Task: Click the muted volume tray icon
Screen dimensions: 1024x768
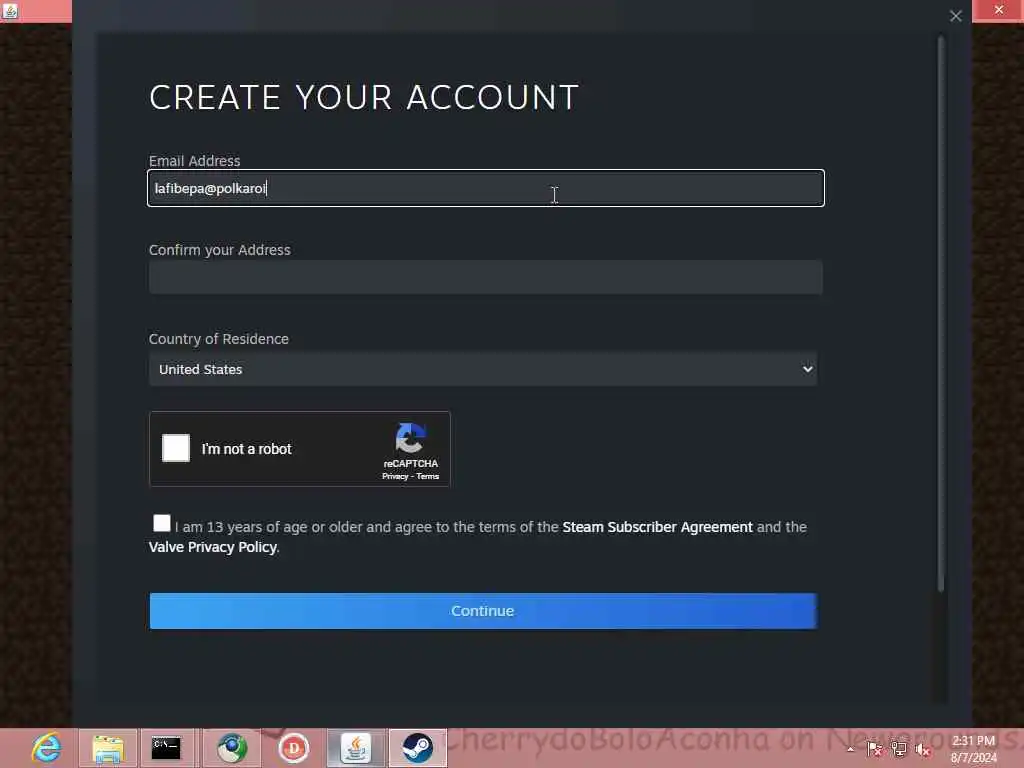Action: pos(922,750)
